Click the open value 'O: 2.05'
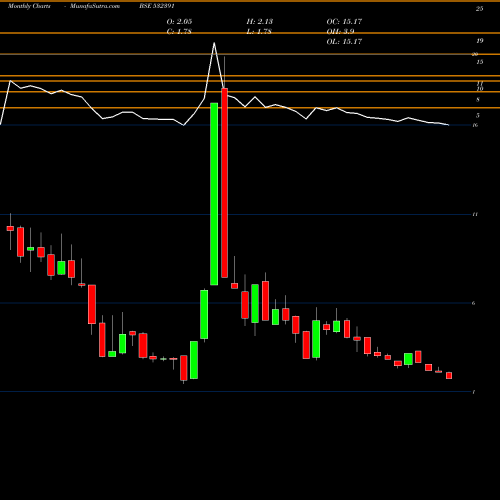 (179, 21)
